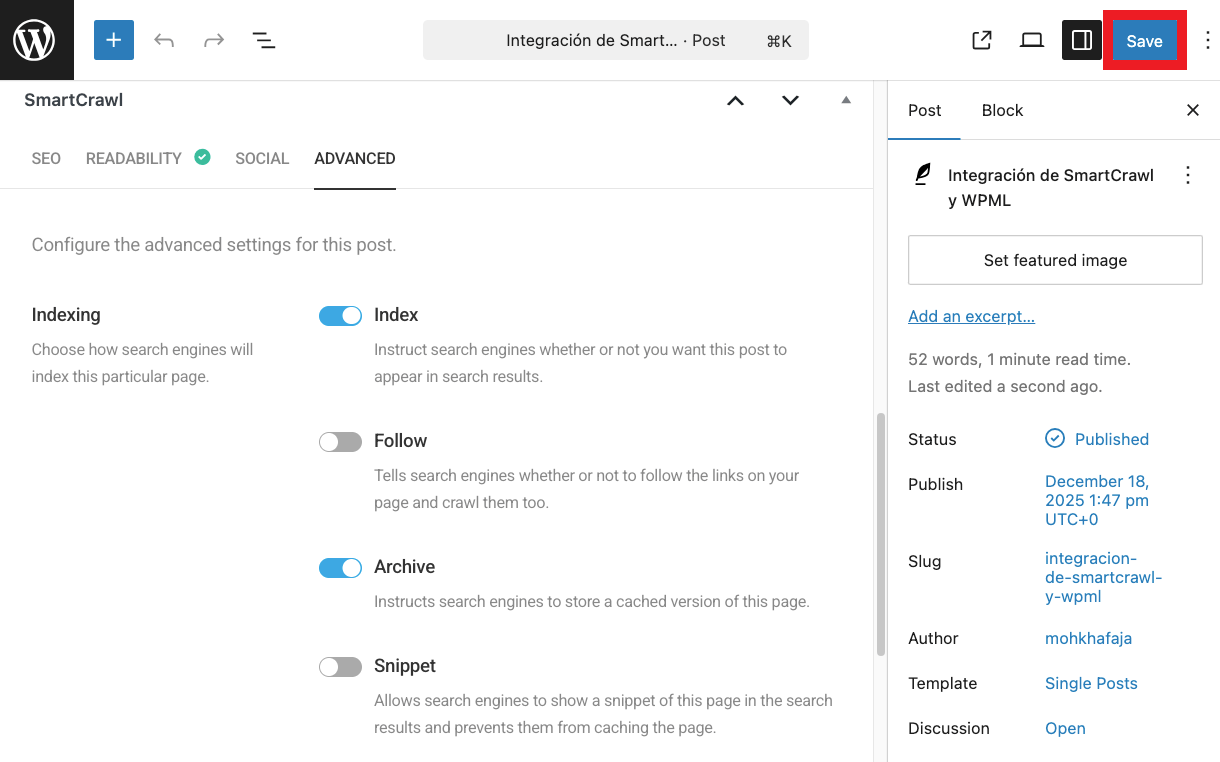
Task: Change the Published status
Action: 1112,439
